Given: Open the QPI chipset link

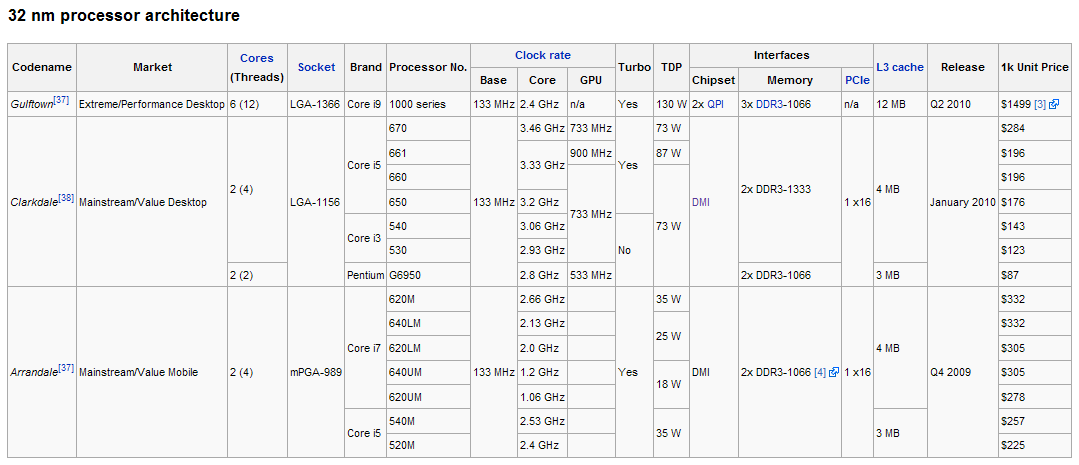Looking at the screenshot, I should click(716, 105).
